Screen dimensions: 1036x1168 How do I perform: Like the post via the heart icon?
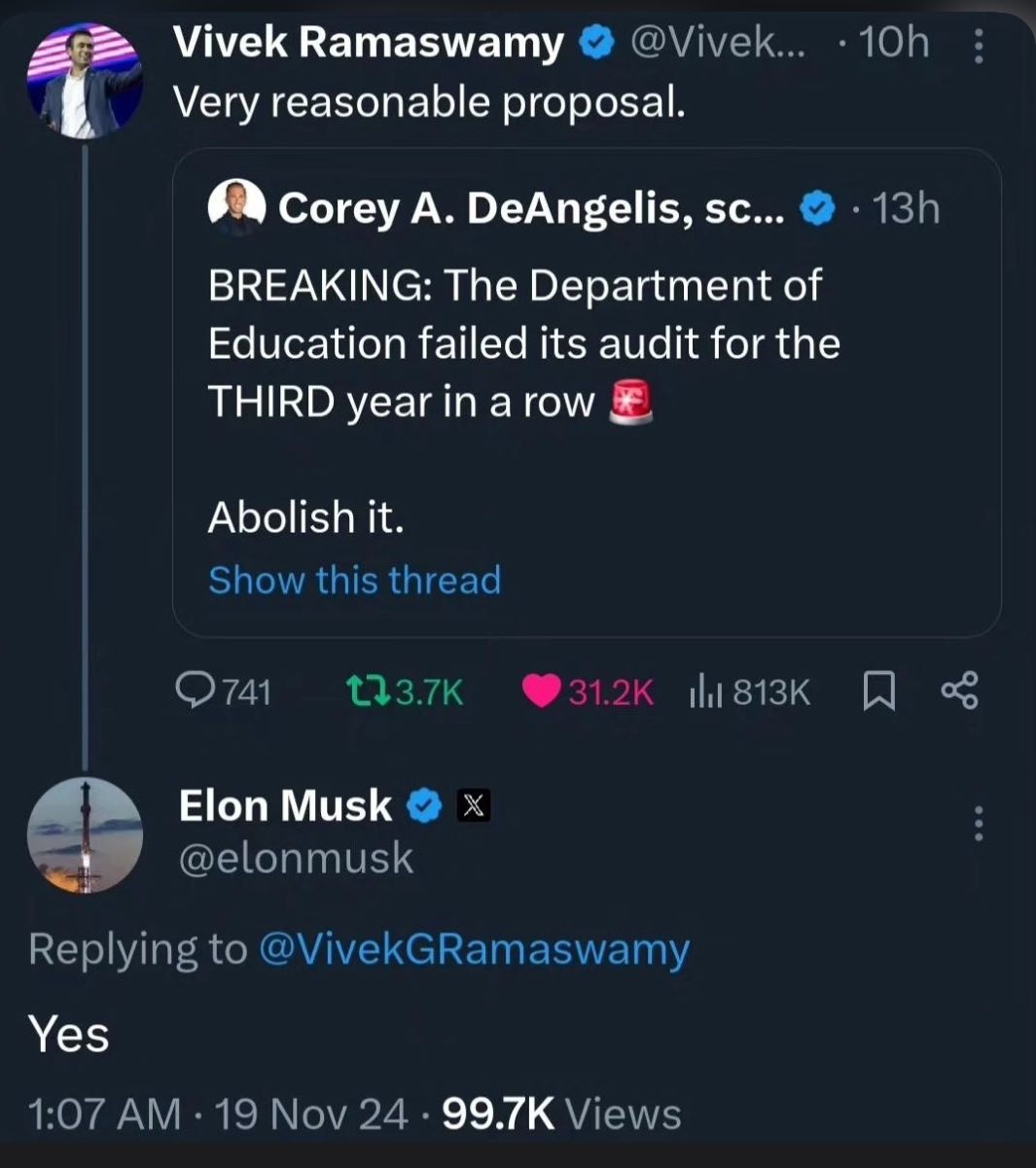[x=541, y=691]
